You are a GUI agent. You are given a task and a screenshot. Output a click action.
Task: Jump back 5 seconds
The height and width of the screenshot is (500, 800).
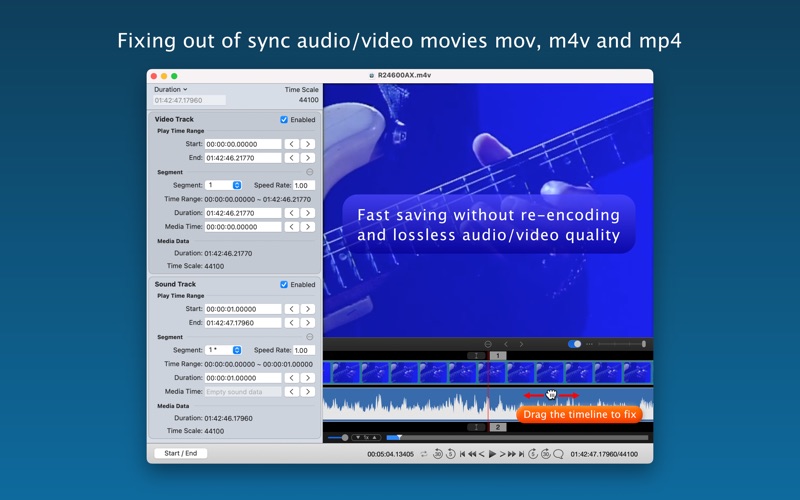(451, 454)
